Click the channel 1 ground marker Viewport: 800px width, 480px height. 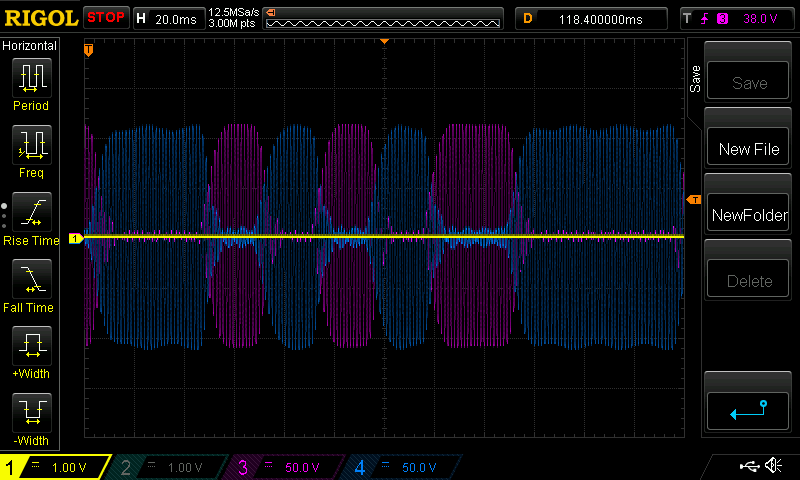(76, 239)
